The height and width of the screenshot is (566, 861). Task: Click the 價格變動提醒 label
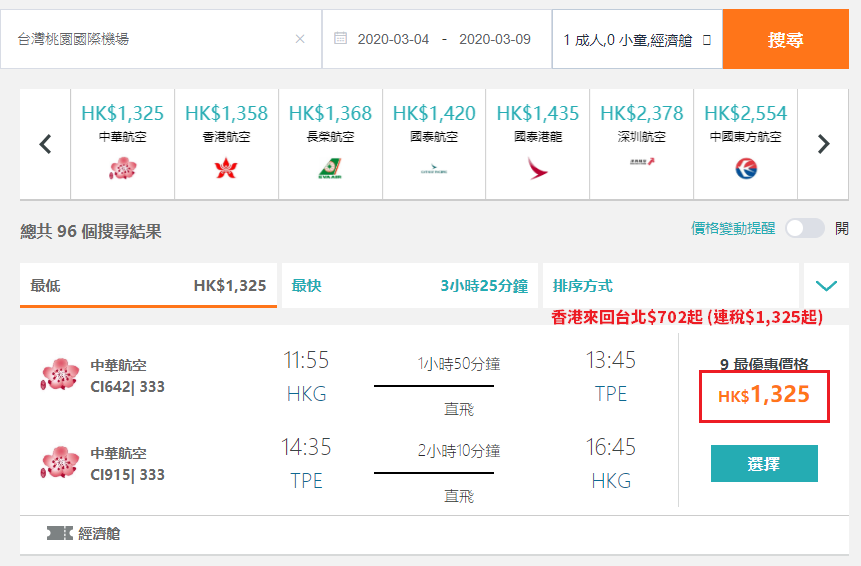pos(733,228)
